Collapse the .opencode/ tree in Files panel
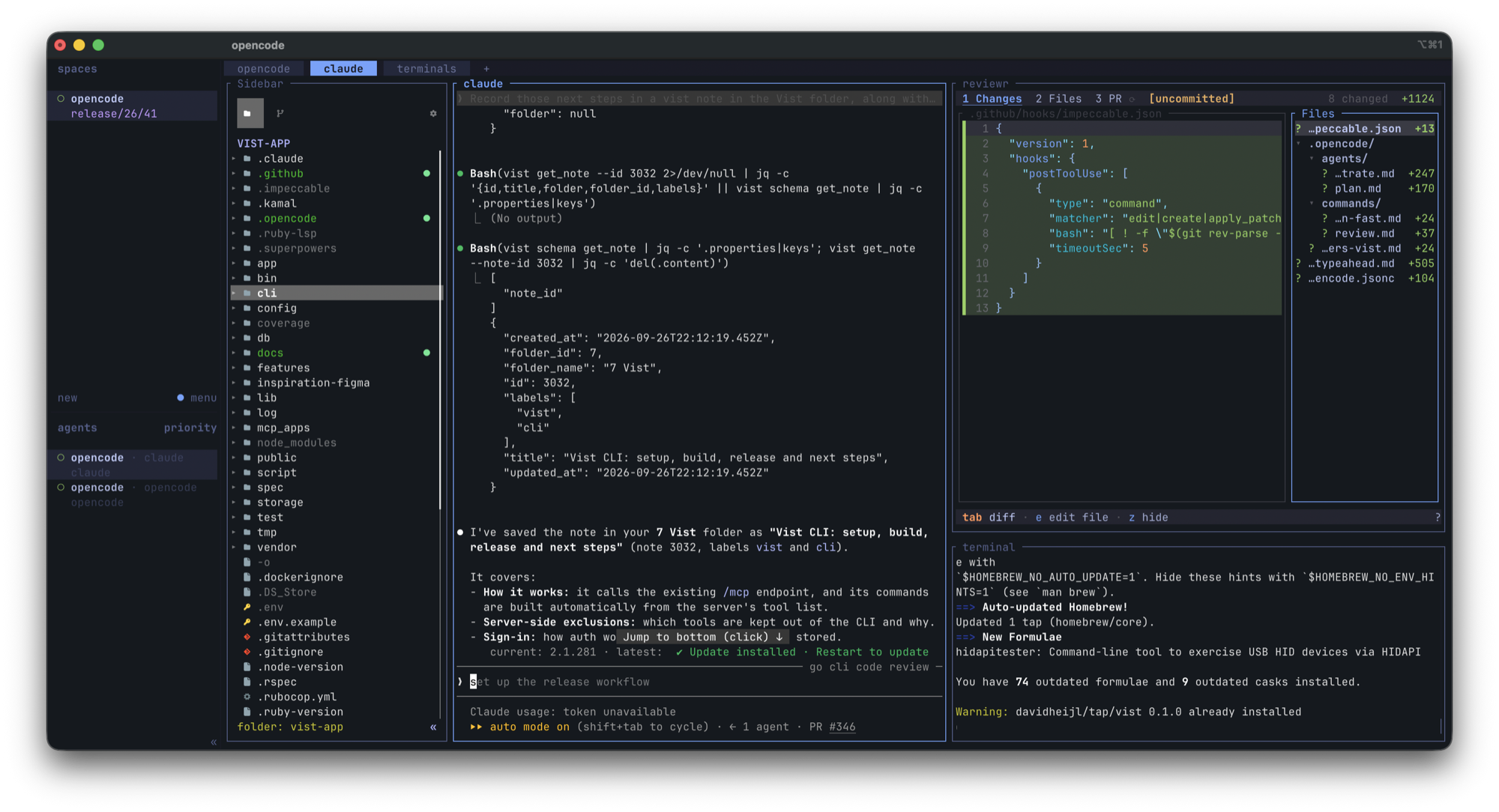This screenshot has height=812, width=1499. tap(1299, 143)
